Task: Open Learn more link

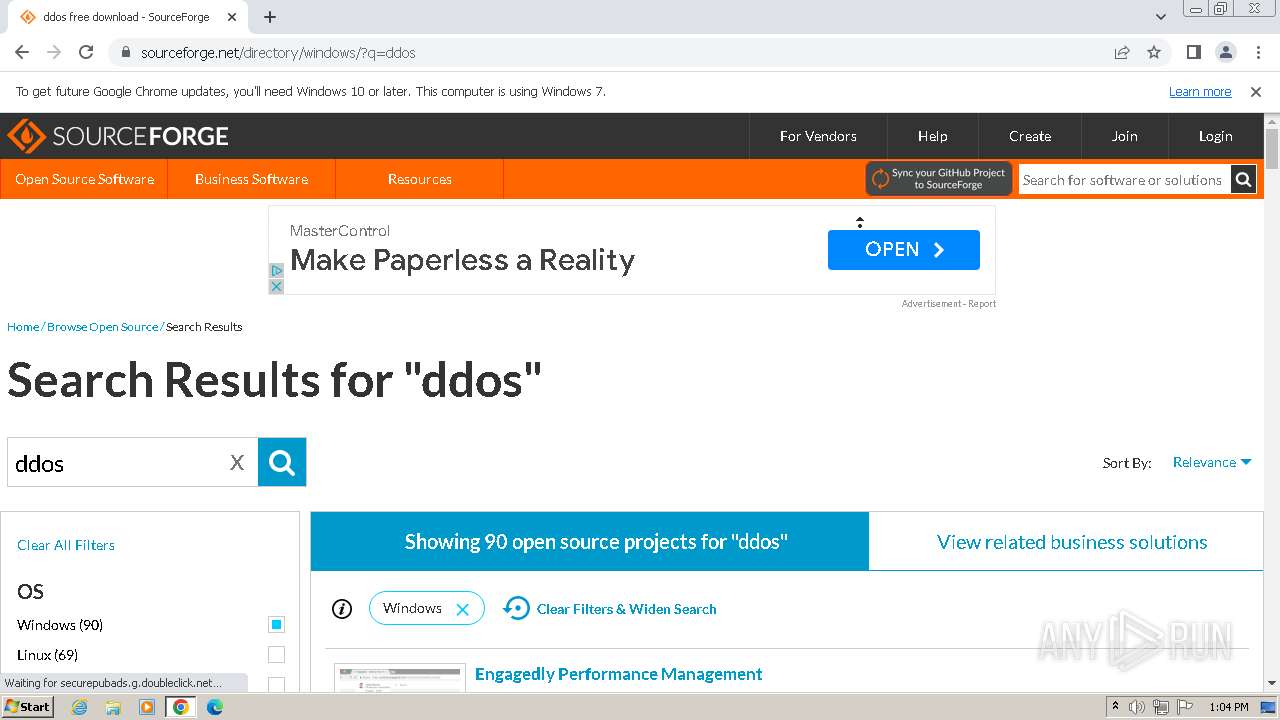Action: (x=1200, y=92)
